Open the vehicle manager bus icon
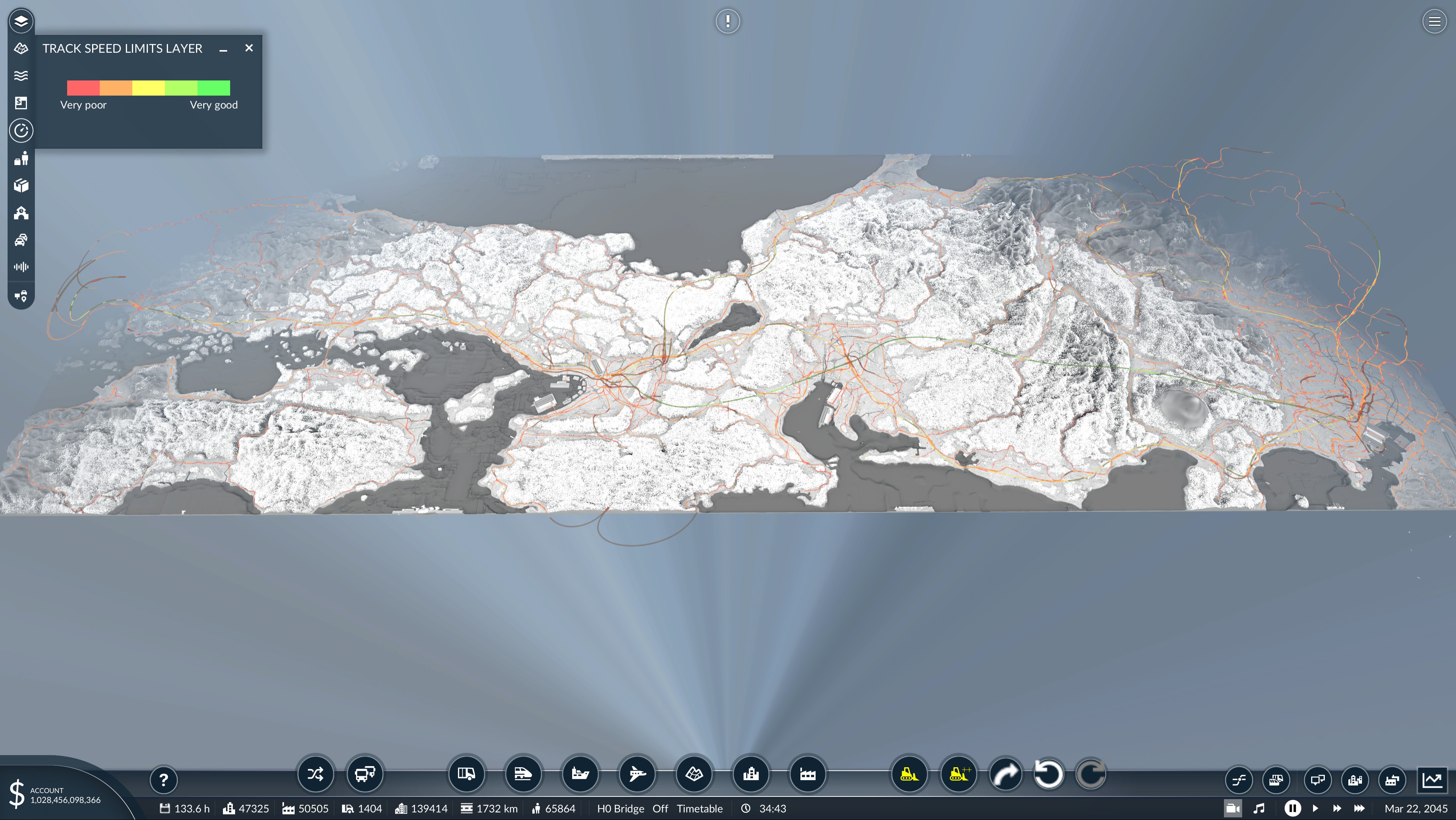 tap(364, 774)
